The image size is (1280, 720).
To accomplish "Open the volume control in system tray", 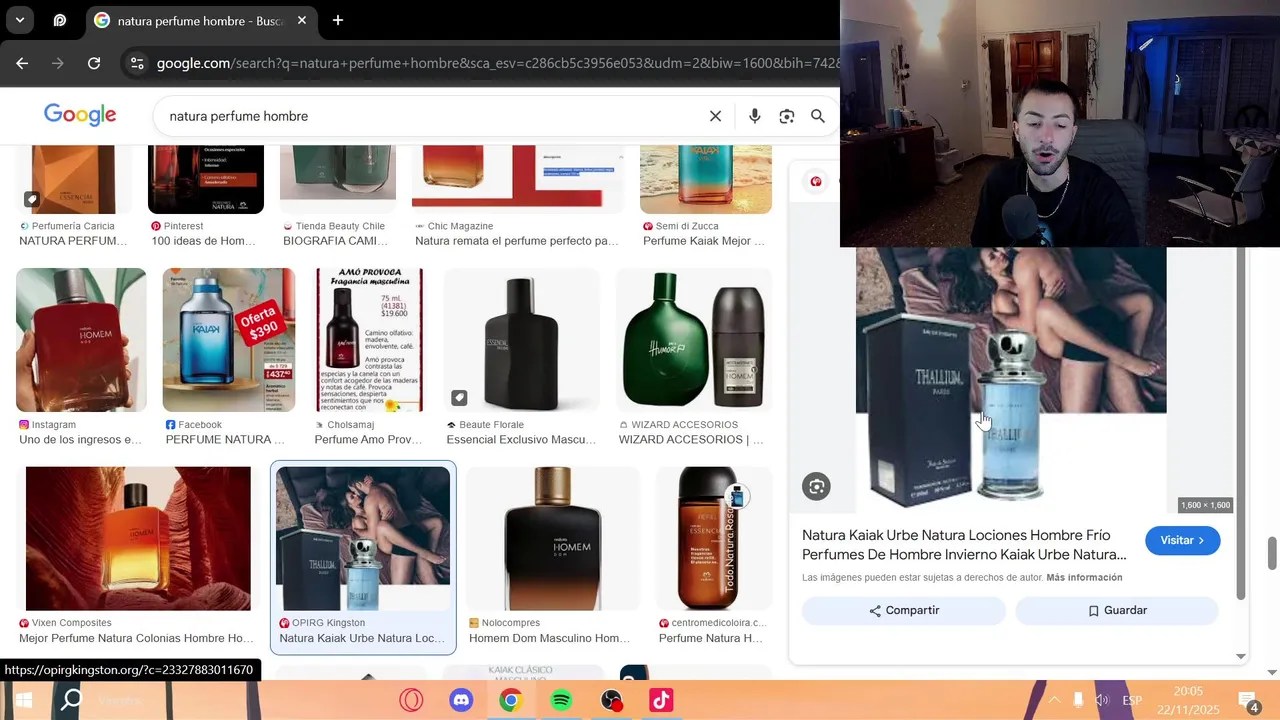I will (1102, 700).
